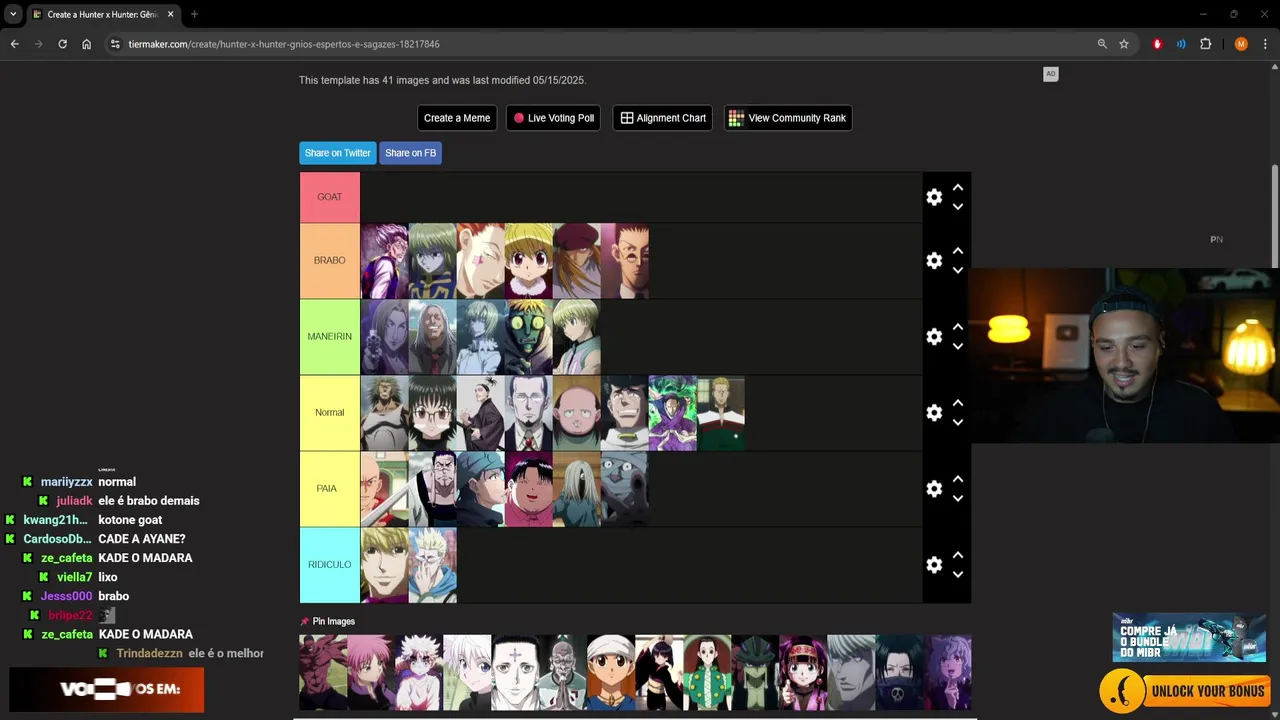Open settings gear for the GOAT tier
Image resolution: width=1280 pixels, height=720 pixels.
tap(934, 197)
